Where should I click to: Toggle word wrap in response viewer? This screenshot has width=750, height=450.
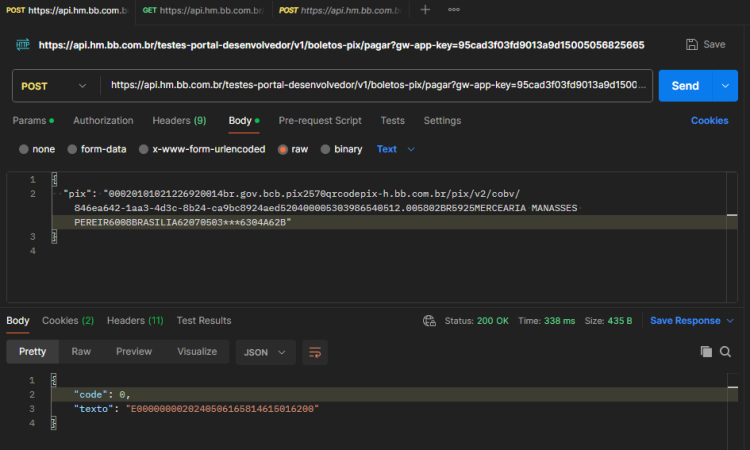[315, 352]
